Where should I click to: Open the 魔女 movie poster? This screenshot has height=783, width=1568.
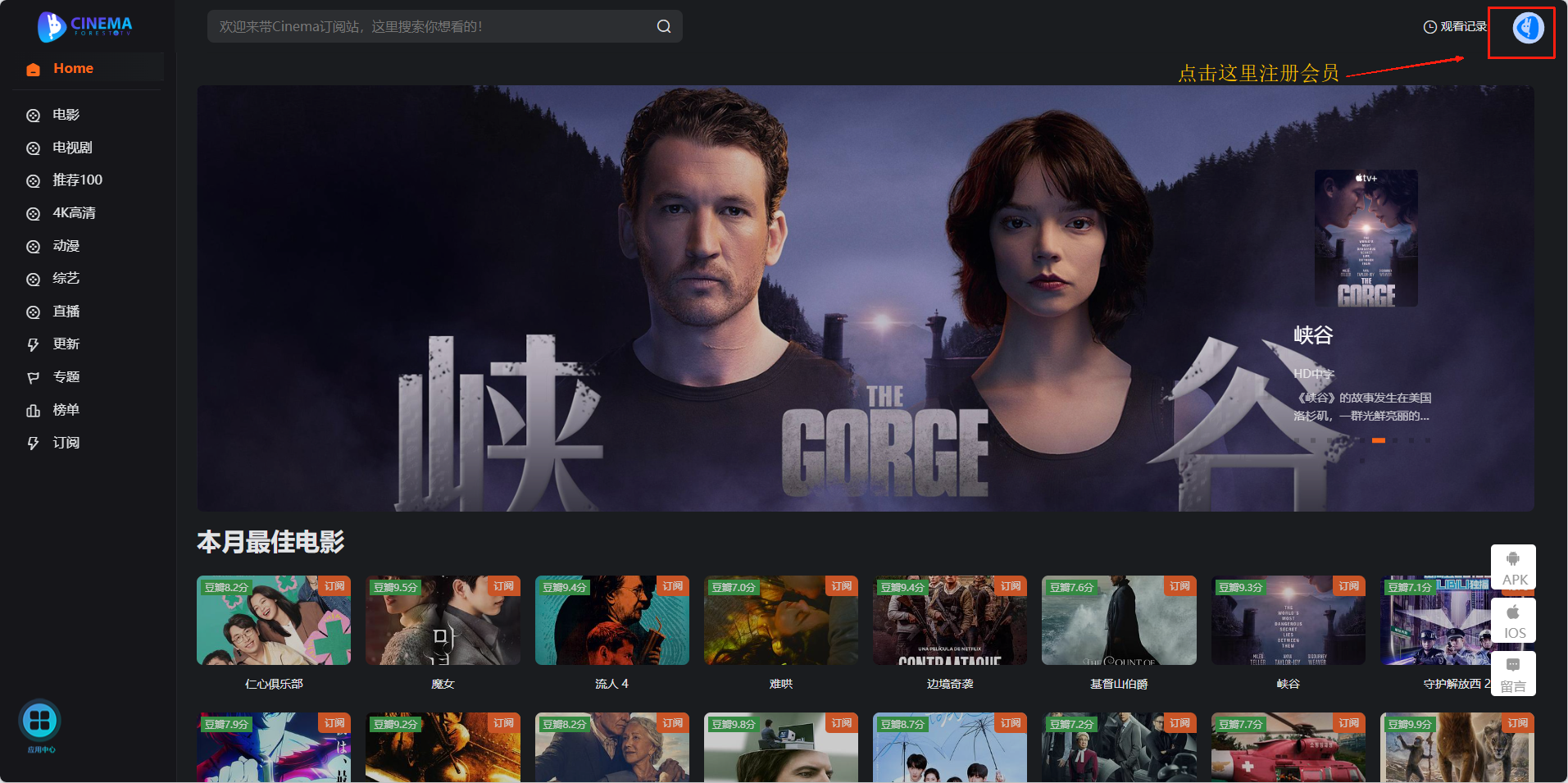[x=443, y=620]
